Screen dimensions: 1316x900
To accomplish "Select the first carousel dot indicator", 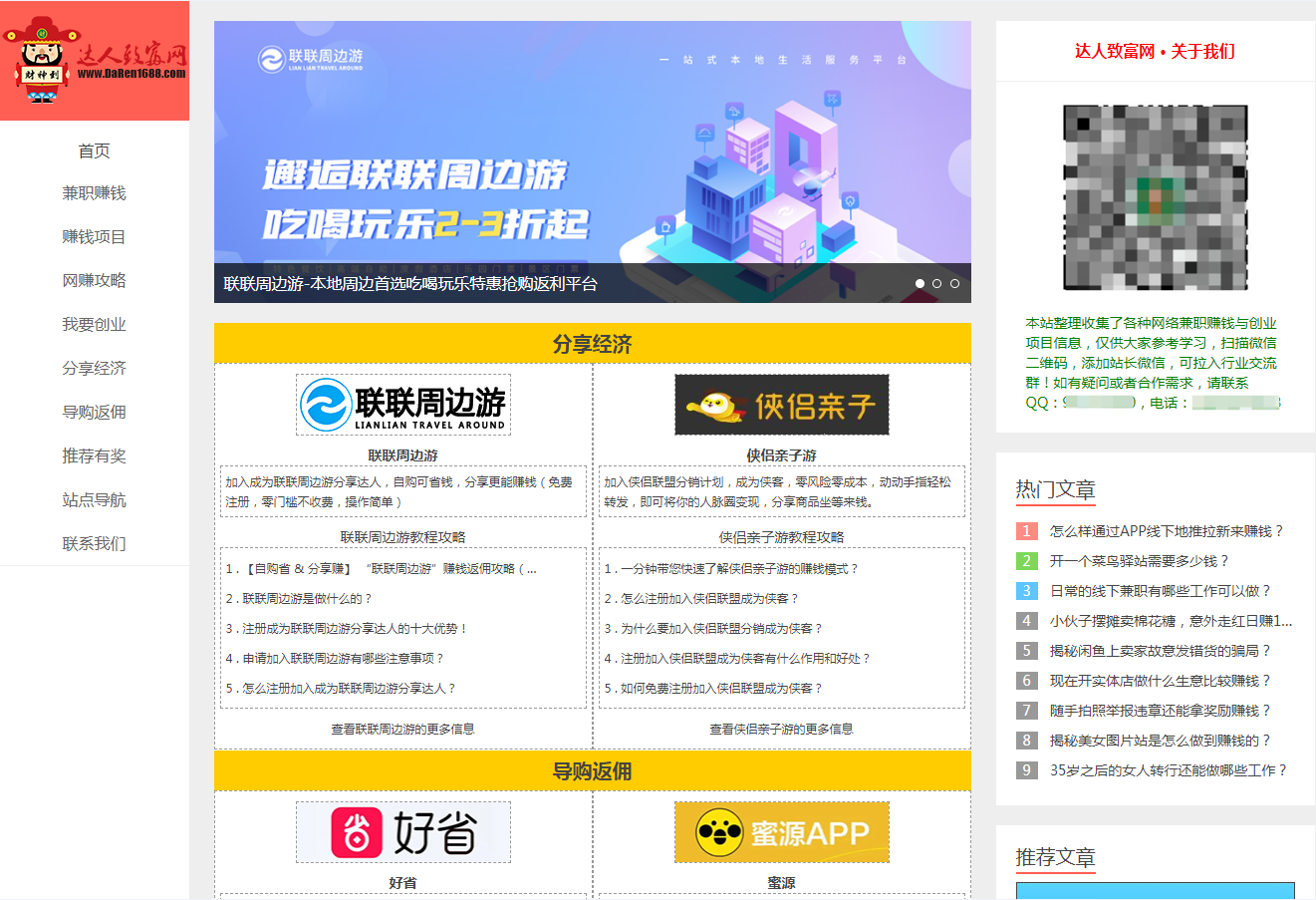I will click(x=920, y=284).
